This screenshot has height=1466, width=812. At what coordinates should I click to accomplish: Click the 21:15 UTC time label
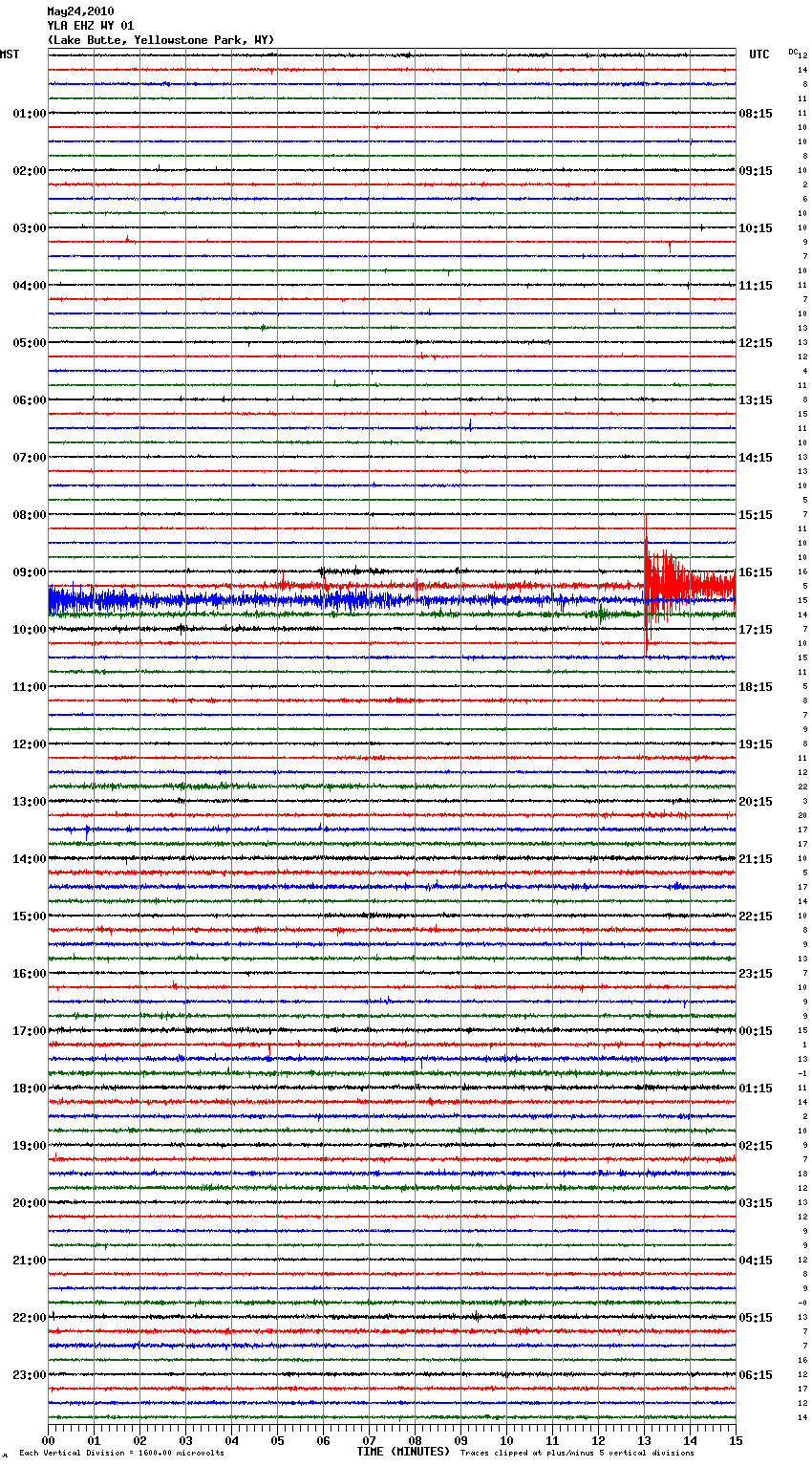coord(756,859)
